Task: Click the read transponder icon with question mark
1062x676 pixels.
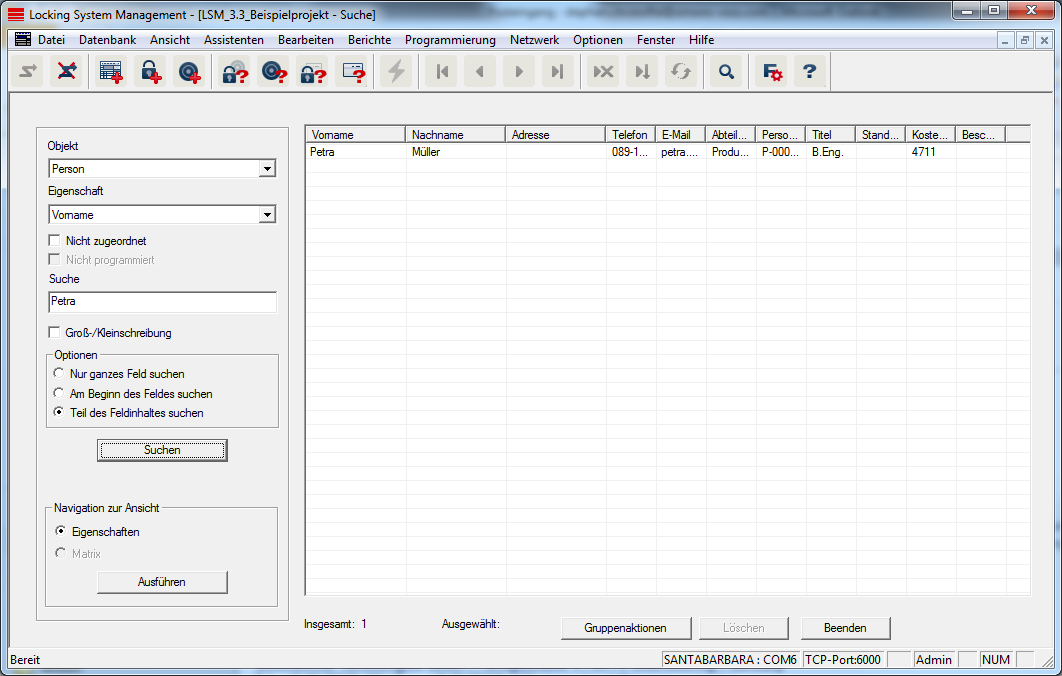Action: point(273,72)
